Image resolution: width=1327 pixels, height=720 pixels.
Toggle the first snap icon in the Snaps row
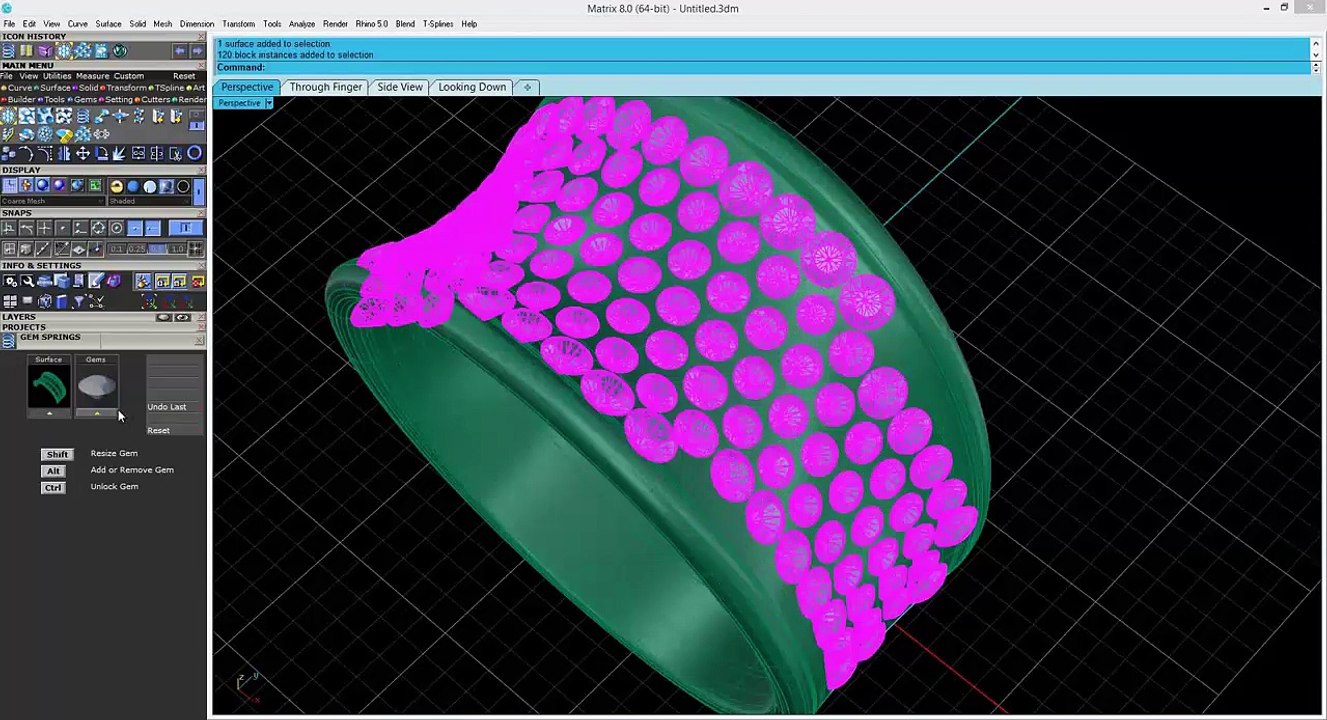pyautogui.click(x=9, y=228)
